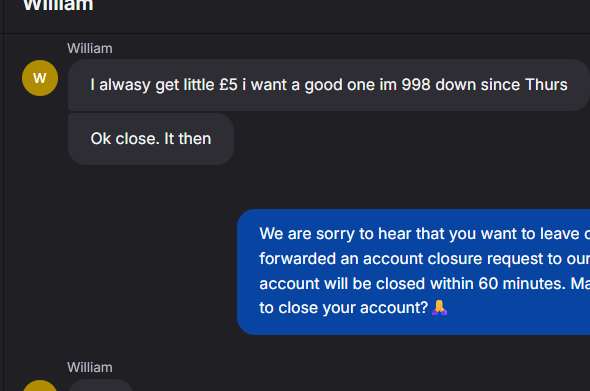Click the William sender name near bottom
The width and height of the screenshot is (590, 391).
coord(90,367)
